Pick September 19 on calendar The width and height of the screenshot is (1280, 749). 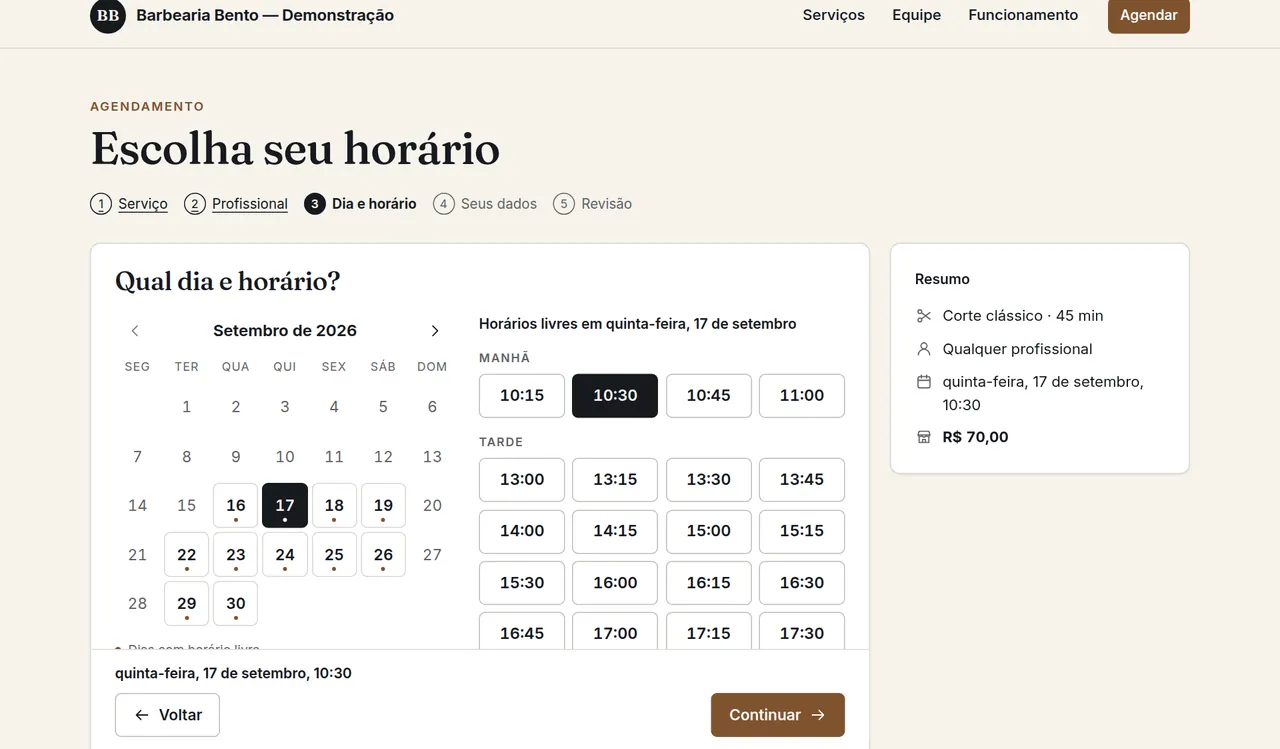(x=383, y=506)
